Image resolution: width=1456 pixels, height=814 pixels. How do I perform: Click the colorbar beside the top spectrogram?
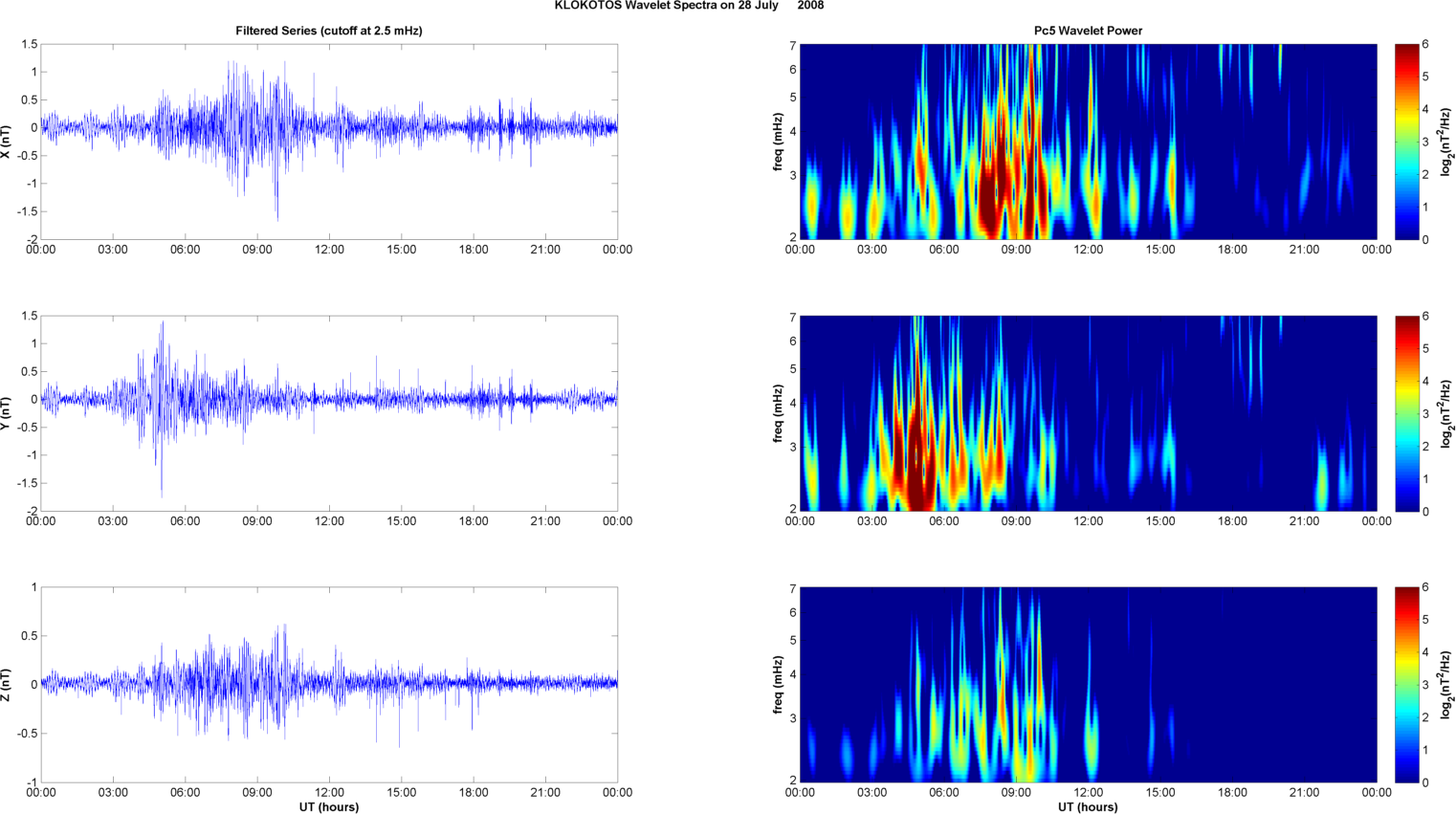(1407, 142)
